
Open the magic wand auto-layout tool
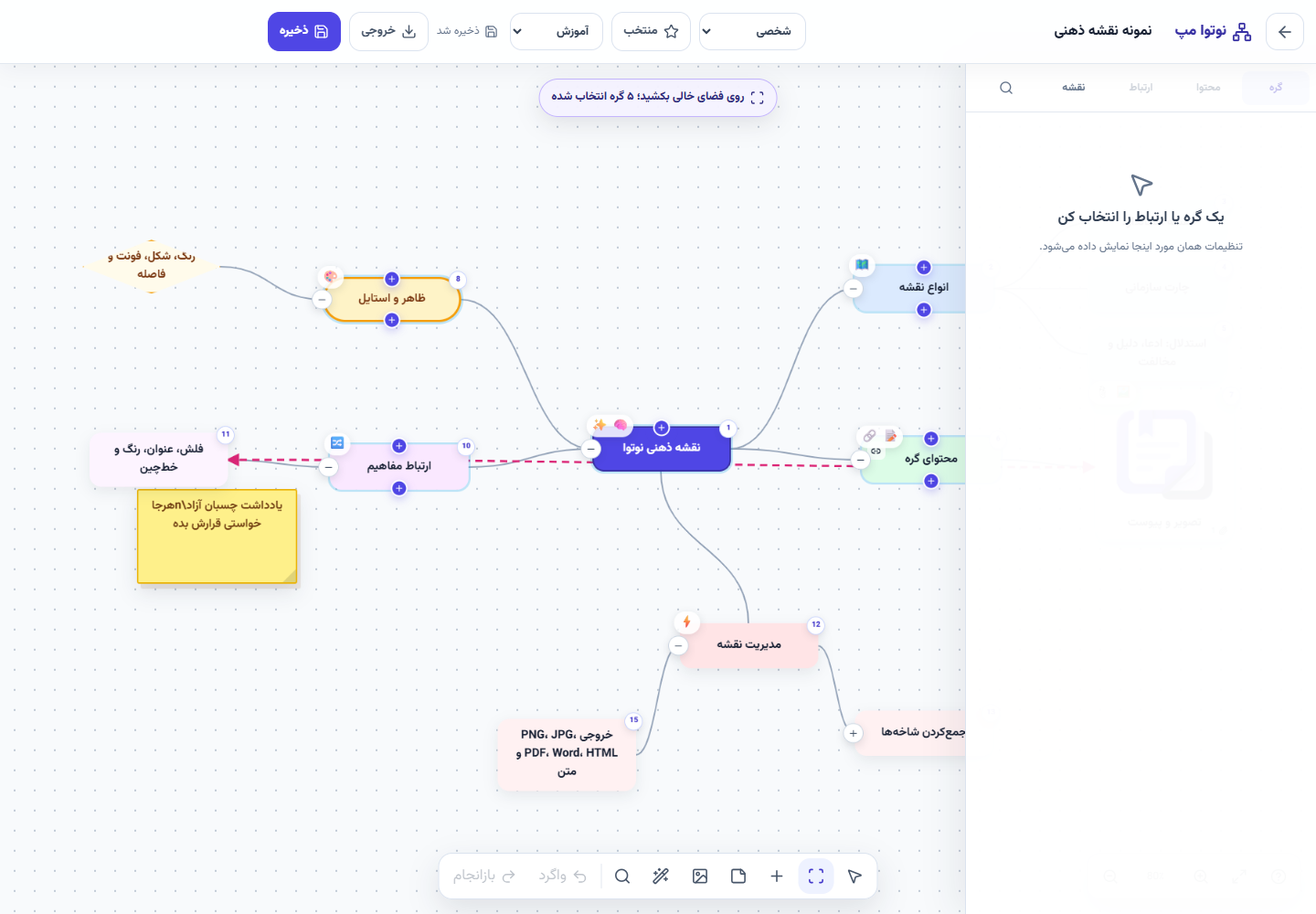tap(661, 877)
